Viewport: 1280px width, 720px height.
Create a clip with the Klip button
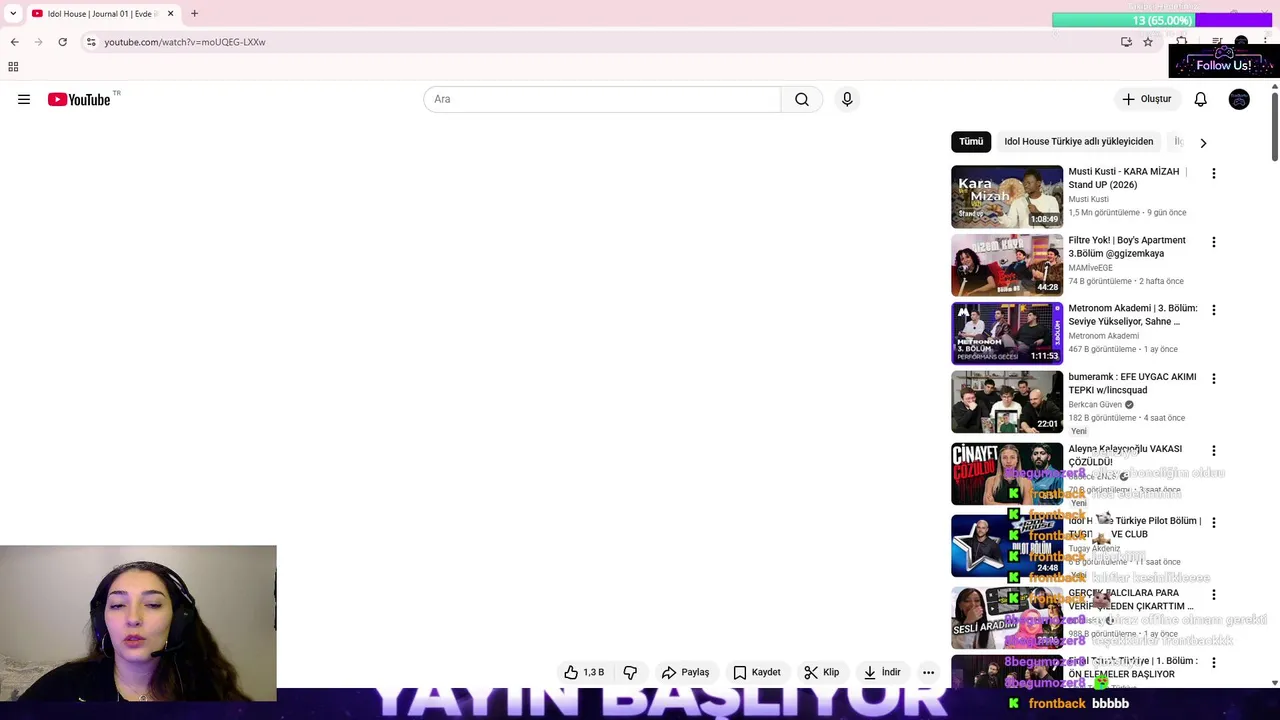click(822, 672)
